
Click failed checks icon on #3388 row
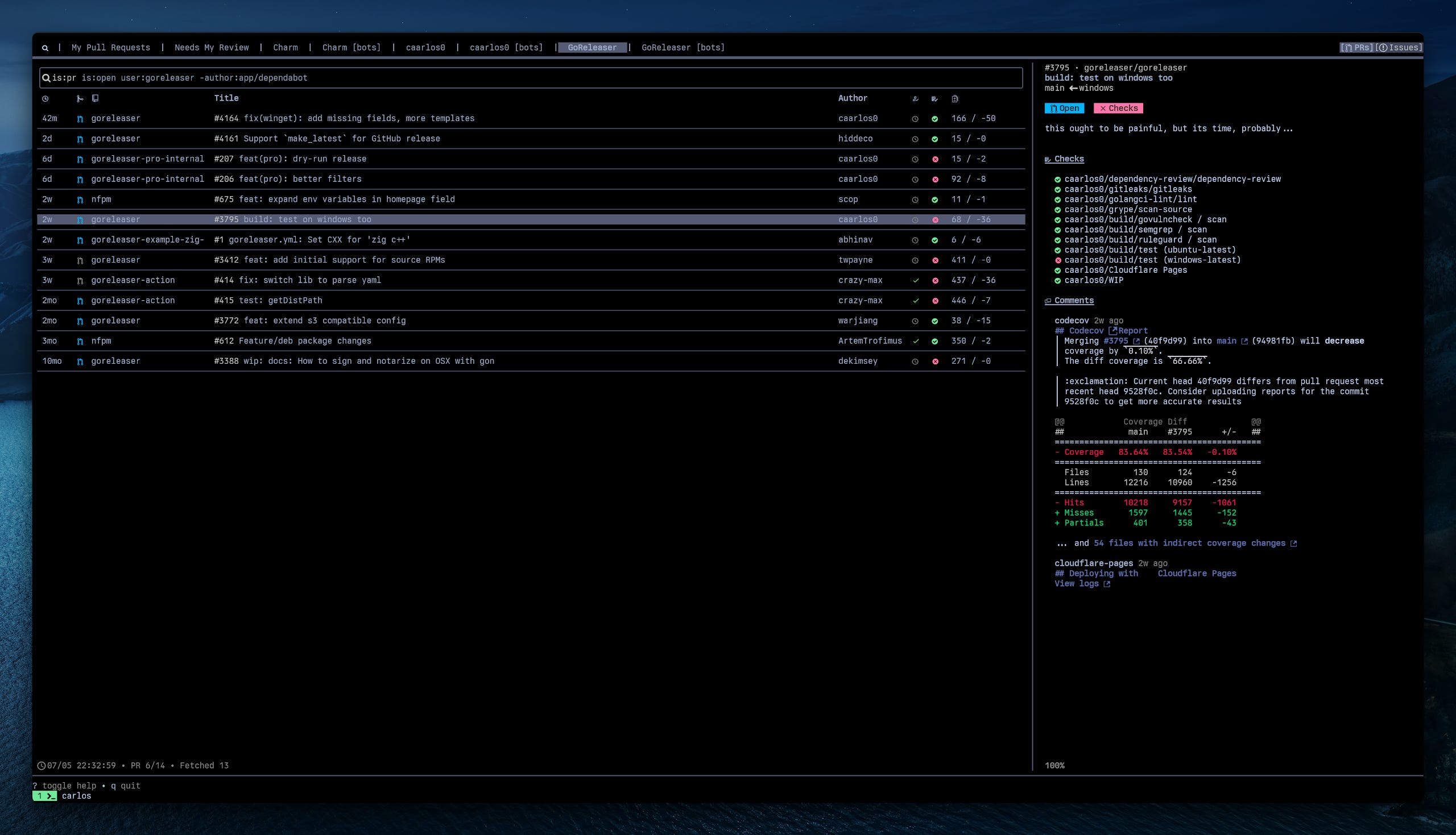click(935, 362)
